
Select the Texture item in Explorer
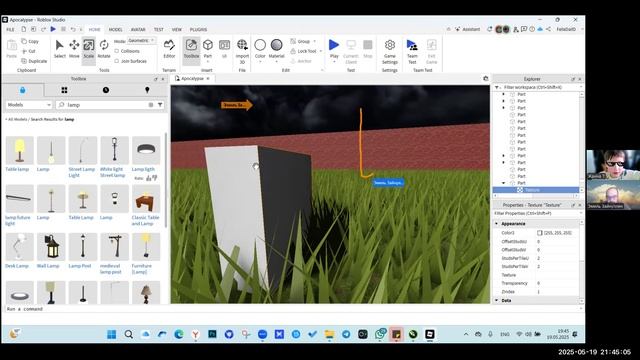(x=532, y=190)
